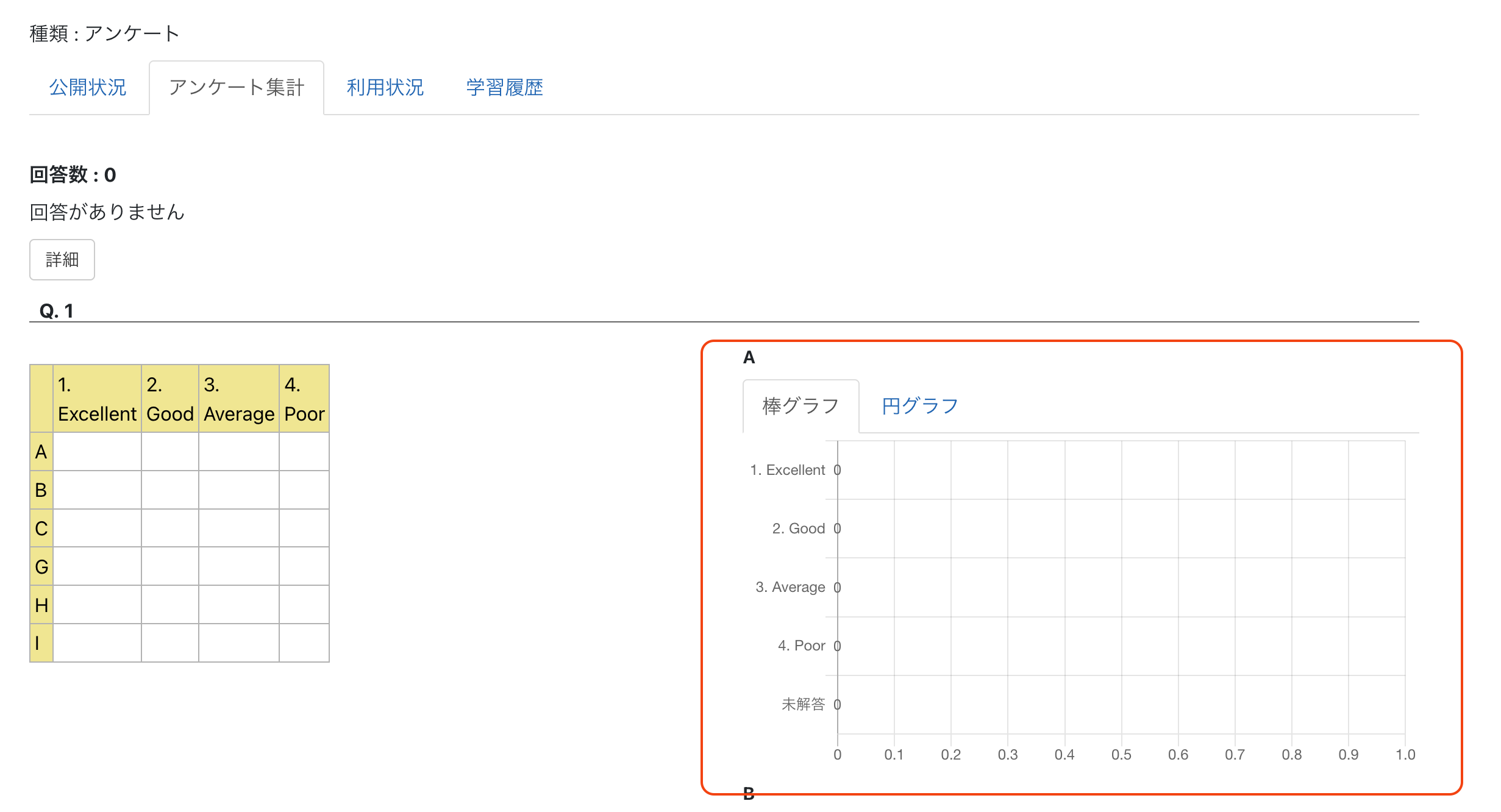This screenshot has width=1501, height=812.
Task: Click row A header in table
Action: [x=41, y=452]
